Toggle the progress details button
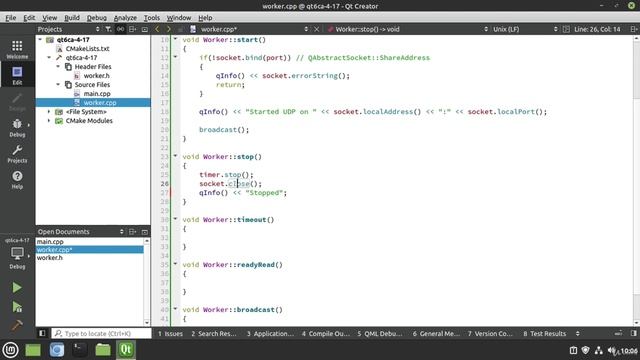 (619, 333)
